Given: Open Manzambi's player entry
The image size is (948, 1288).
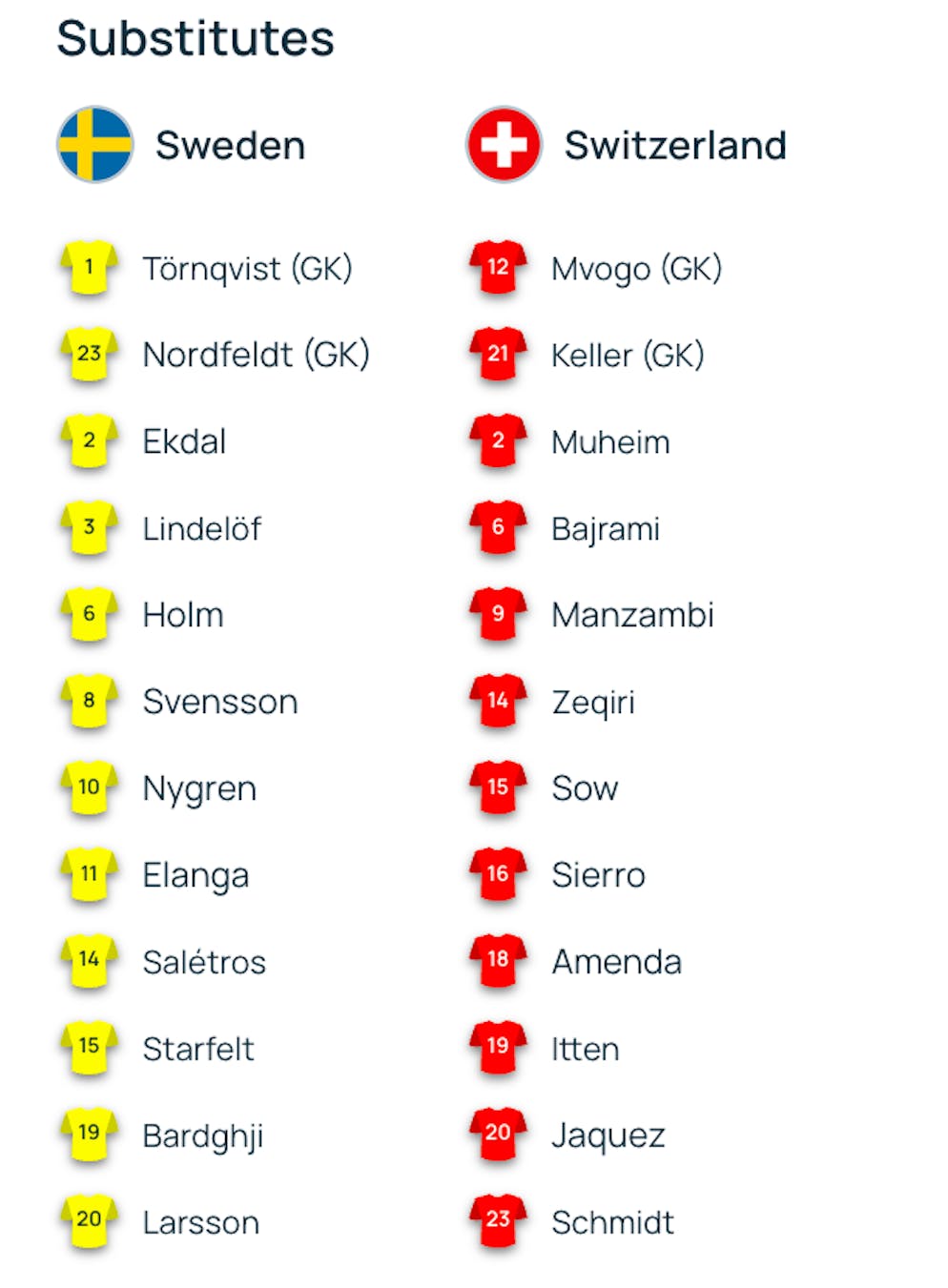Looking at the screenshot, I should coord(632,615).
